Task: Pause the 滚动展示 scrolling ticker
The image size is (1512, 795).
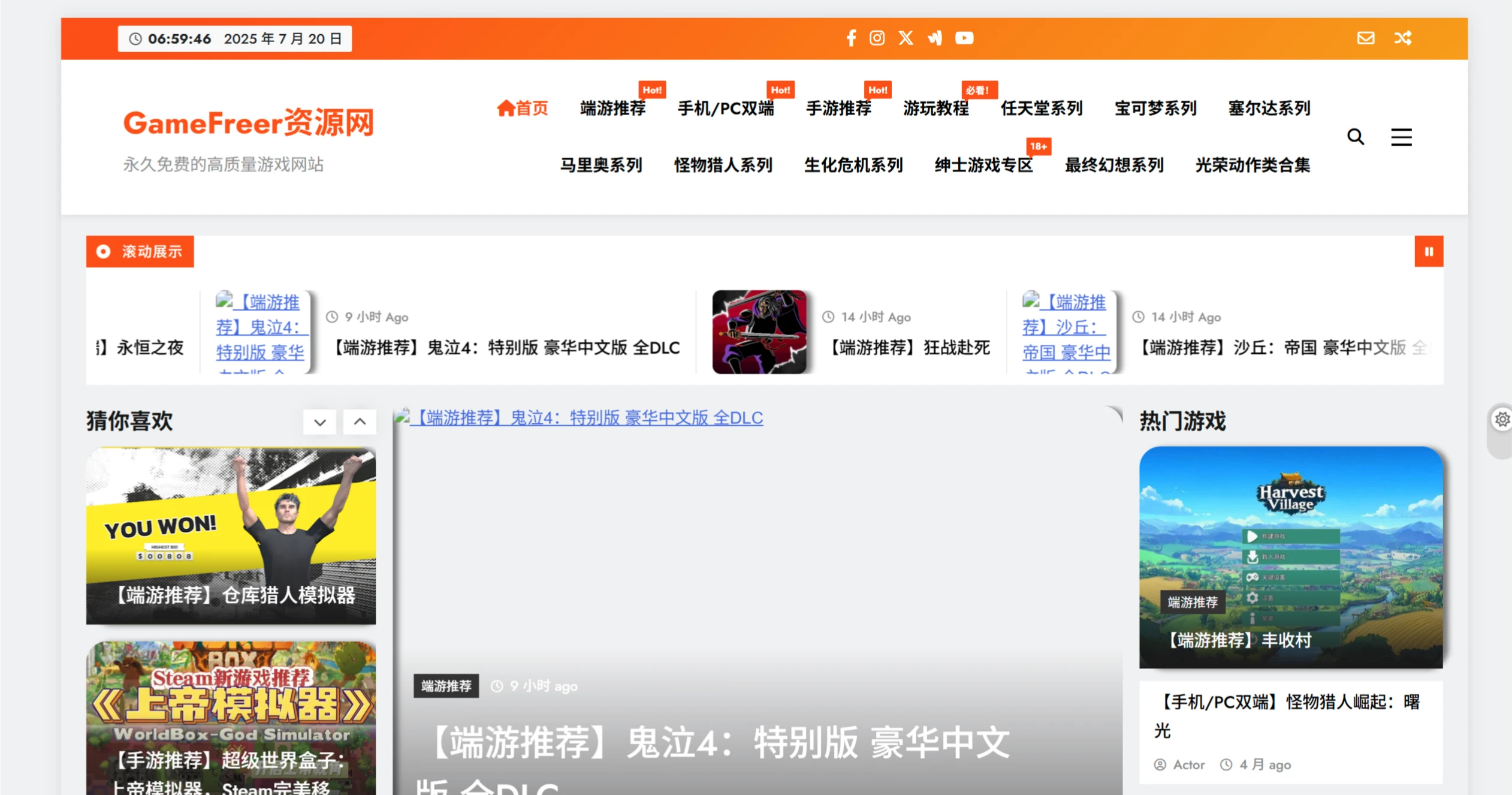Action: pyautogui.click(x=1430, y=251)
